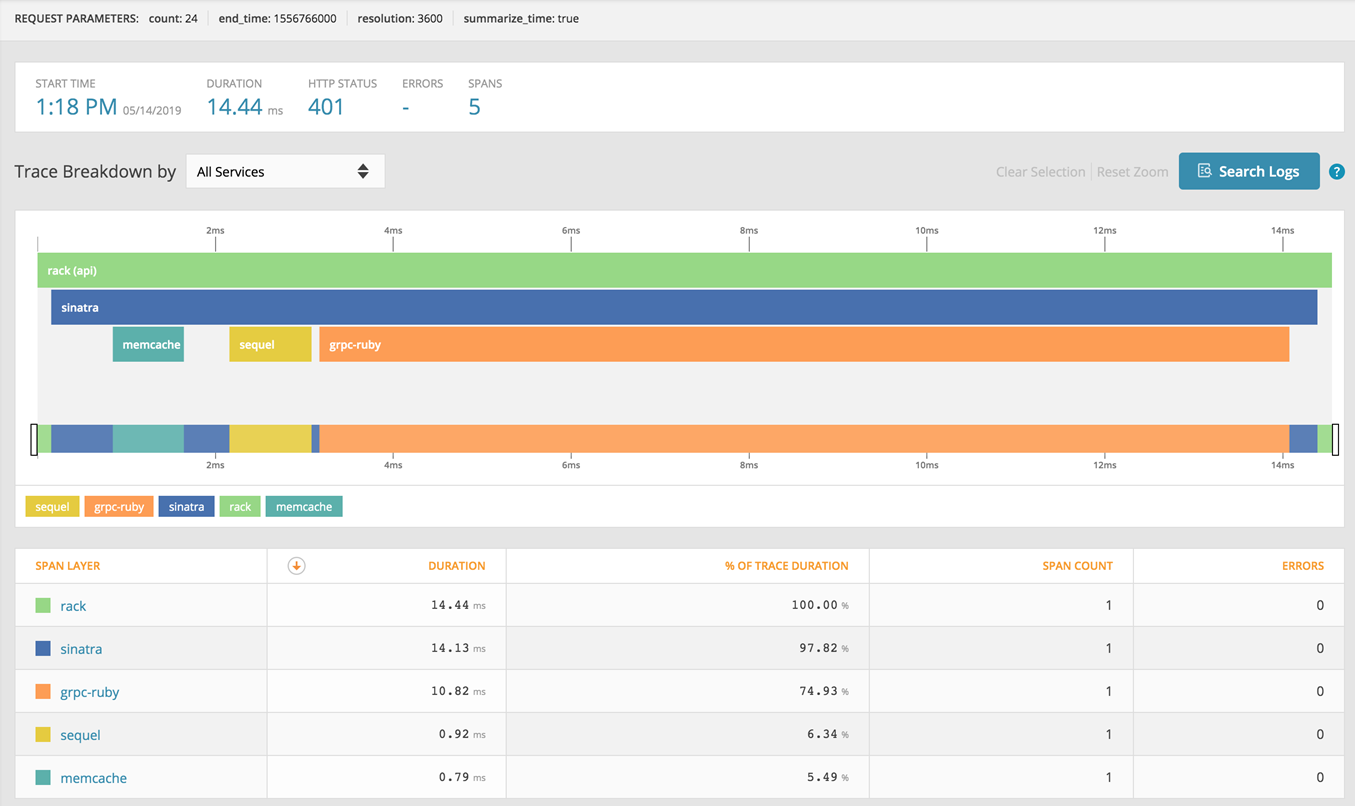Sort by the Duration column header
The image size is (1355, 806).
tap(456, 566)
